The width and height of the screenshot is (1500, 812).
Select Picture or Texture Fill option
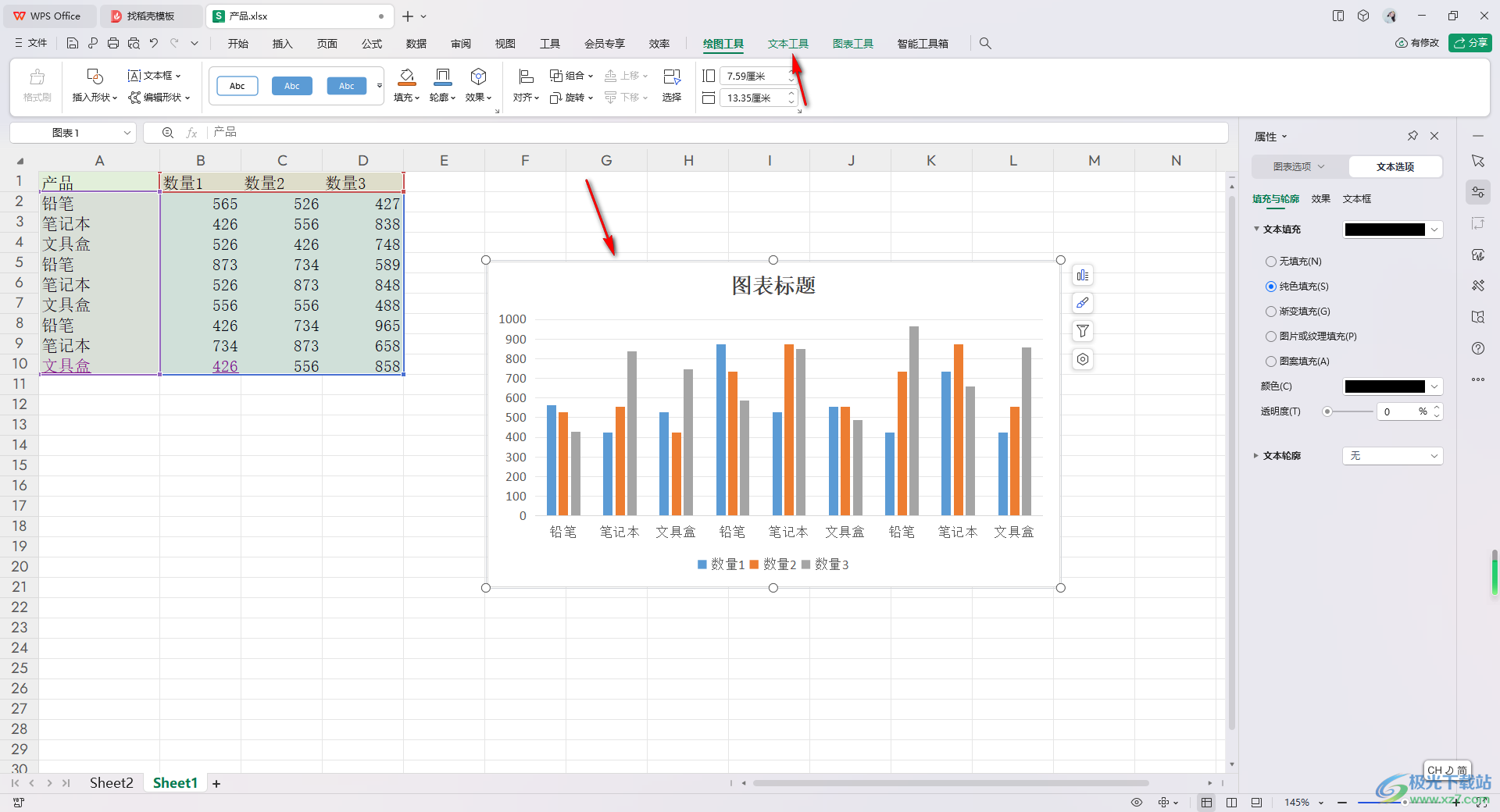click(1271, 337)
